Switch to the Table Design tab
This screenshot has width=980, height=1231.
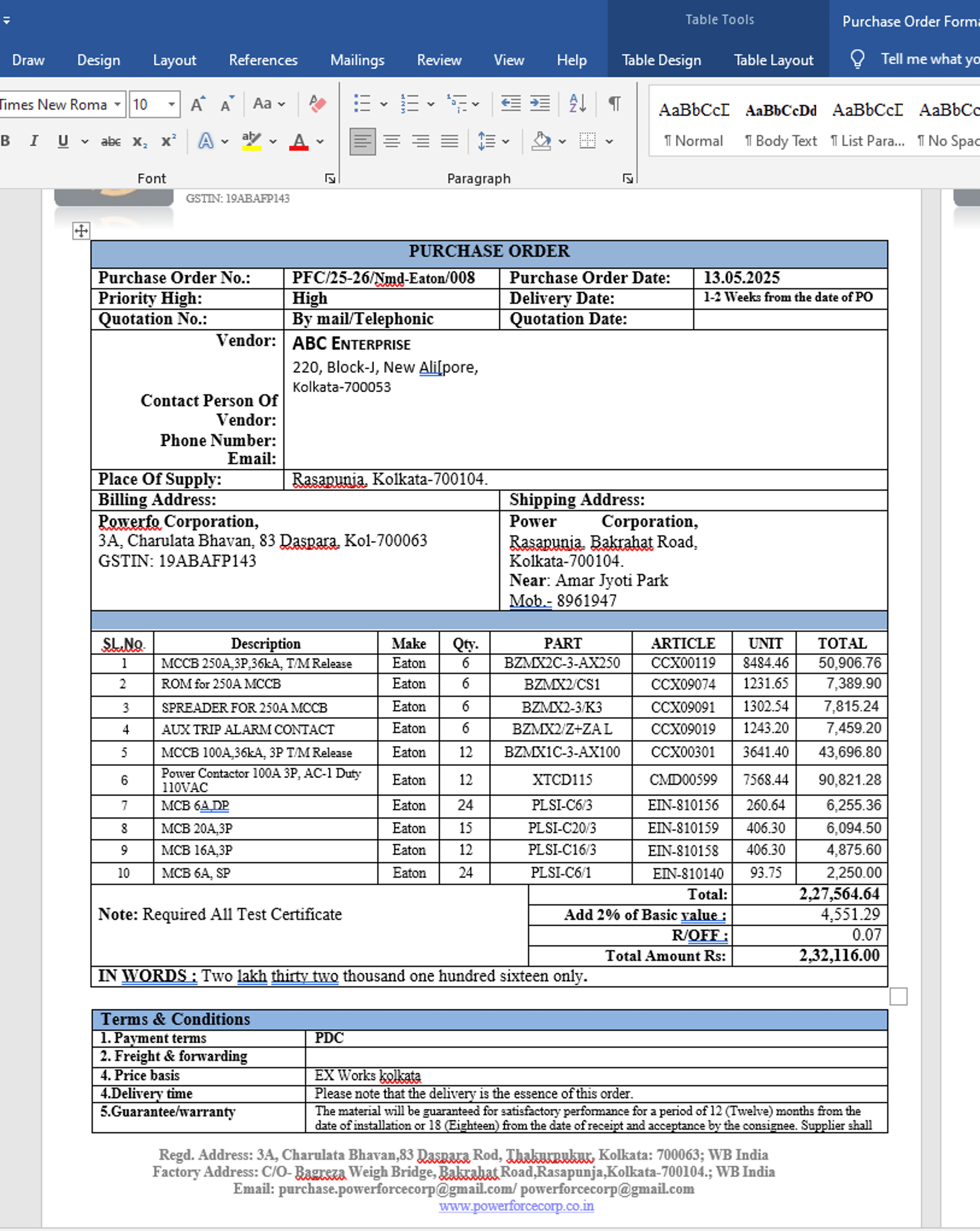pyautogui.click(x=661, y=60)
